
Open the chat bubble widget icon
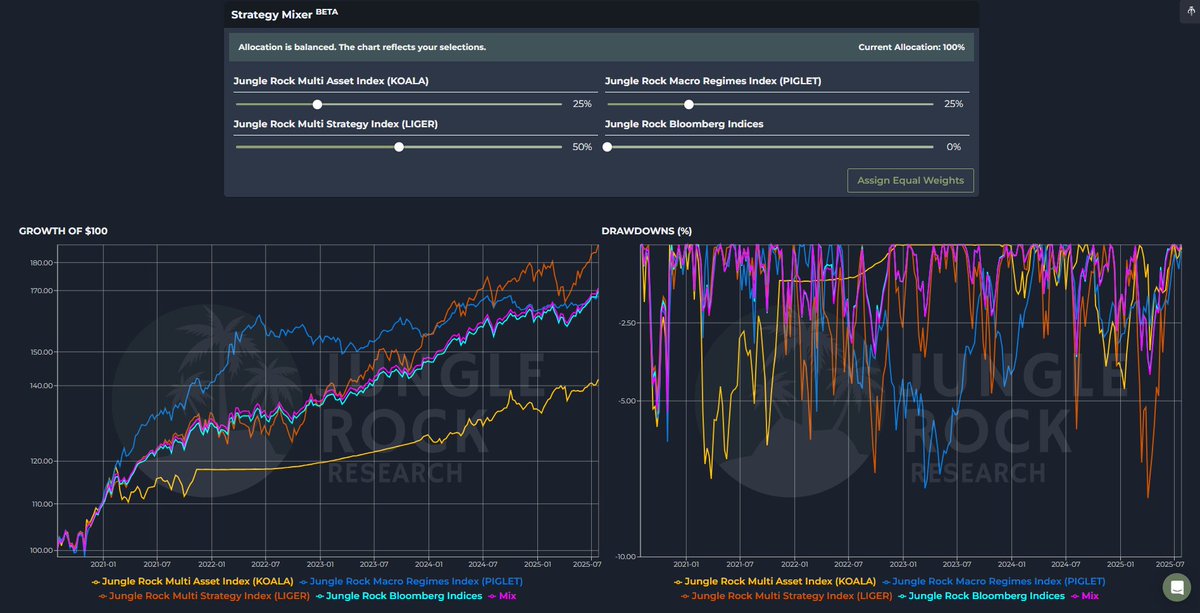pyautogui.click(x=1175, y=590)
